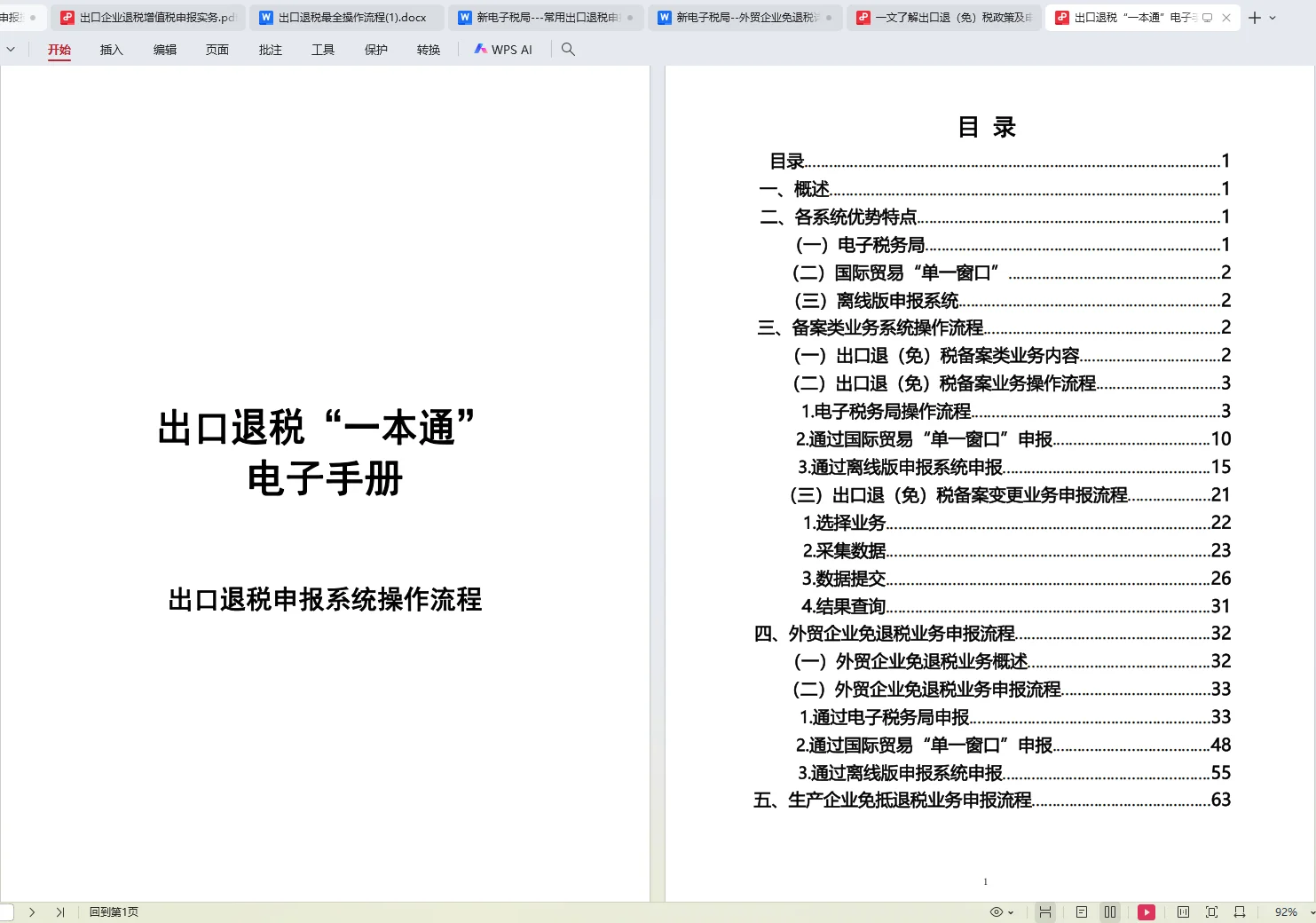The height and width of the screenshot is (923, 1316).
Task: Toggle the pin icon on the first tab
Action: [x=34, y=17]
